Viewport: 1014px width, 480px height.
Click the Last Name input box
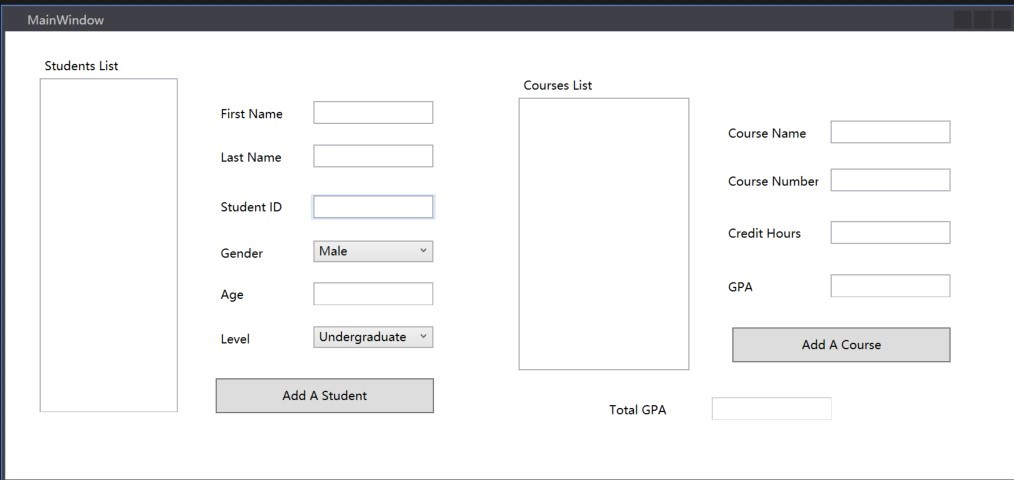[373, 156]
